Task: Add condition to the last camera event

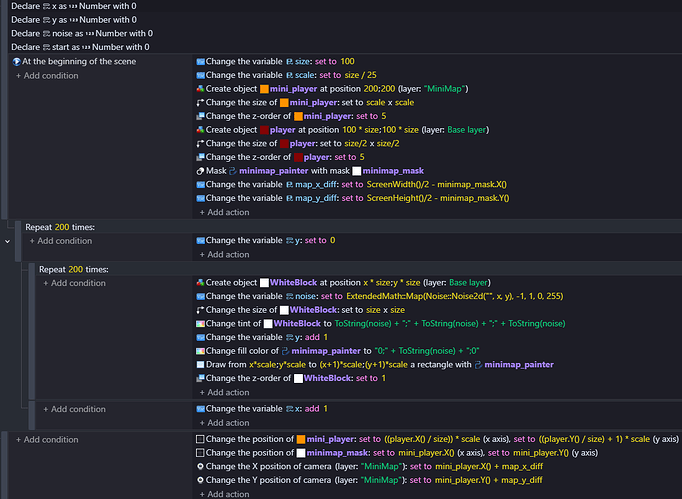Action: click(x=47, y=440)
